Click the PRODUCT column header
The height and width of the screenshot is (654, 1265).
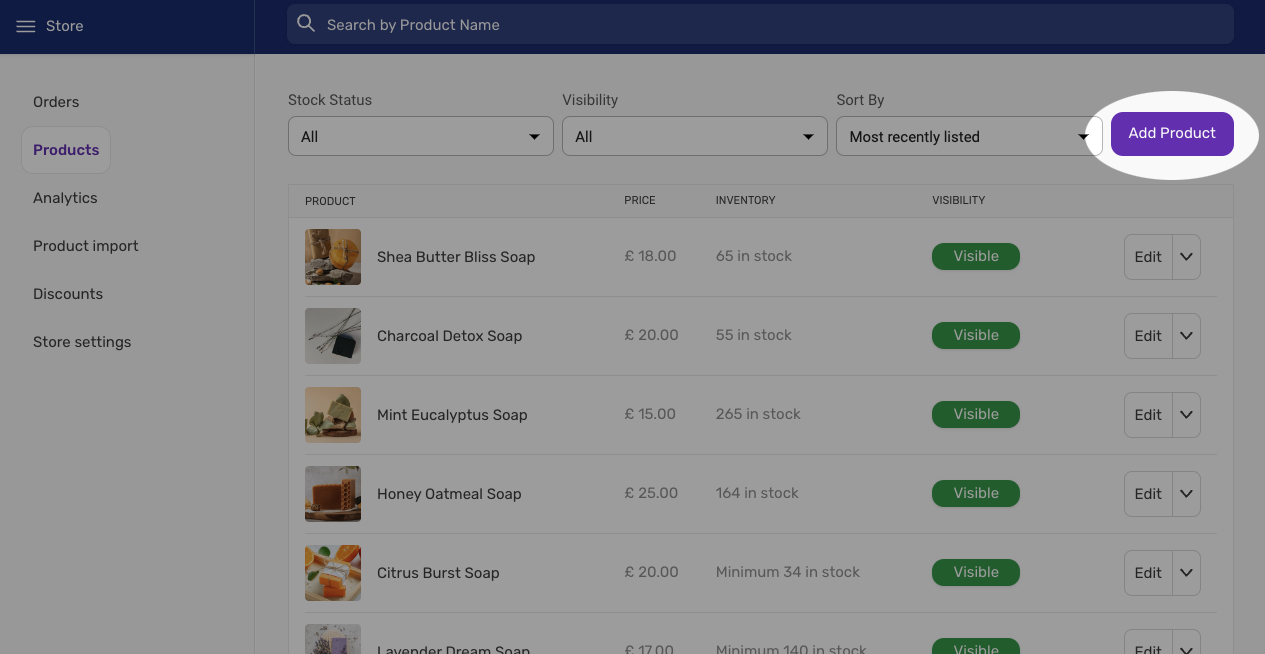pyautogui.click(x=330, y=201)
